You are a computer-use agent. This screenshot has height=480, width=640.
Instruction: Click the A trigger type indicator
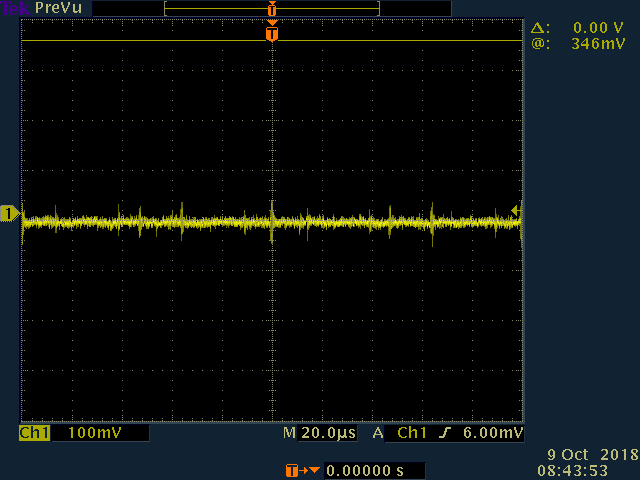[x=378, y=433]
